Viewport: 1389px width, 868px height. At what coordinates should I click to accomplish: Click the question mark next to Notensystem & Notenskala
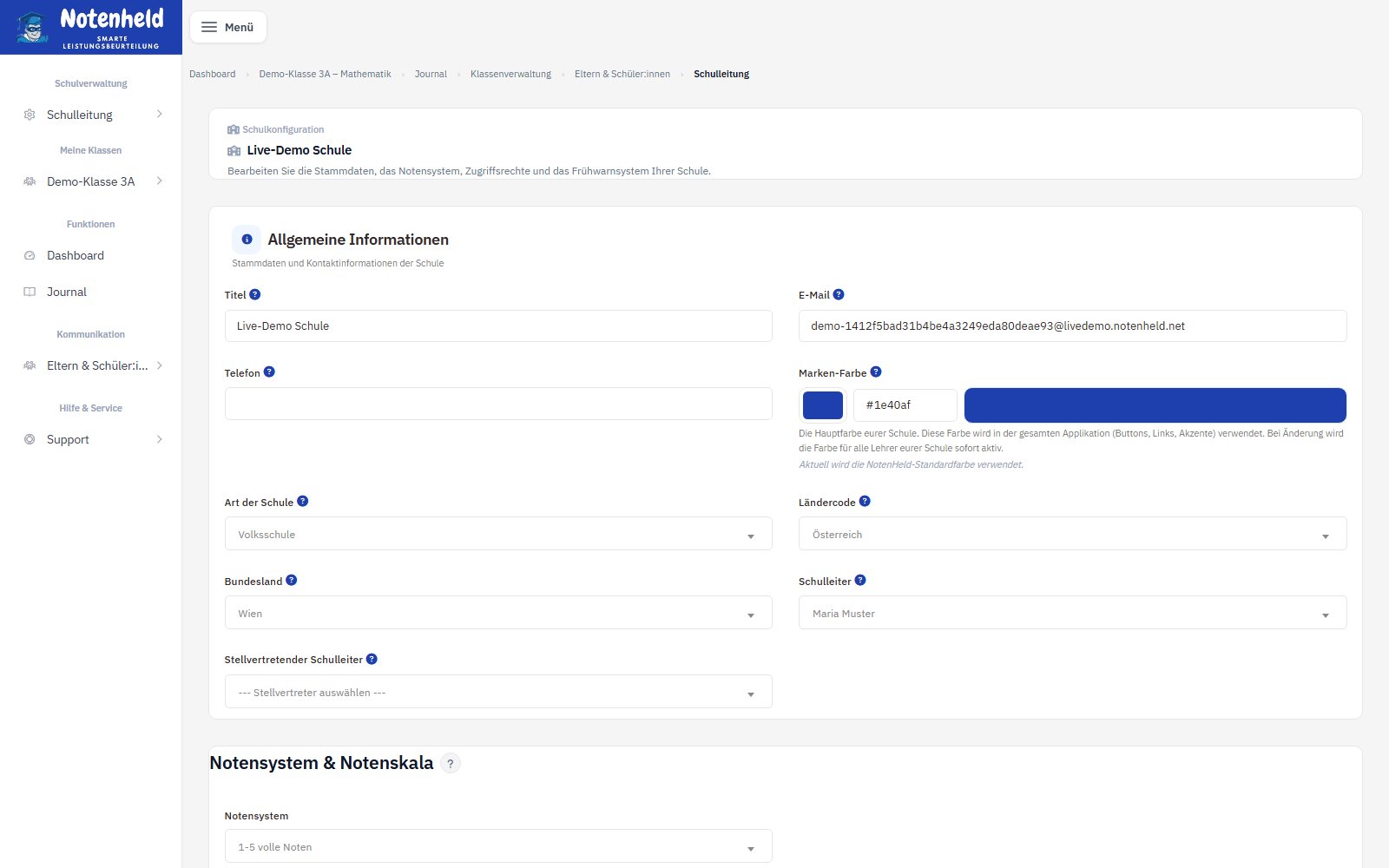point(450,764)
